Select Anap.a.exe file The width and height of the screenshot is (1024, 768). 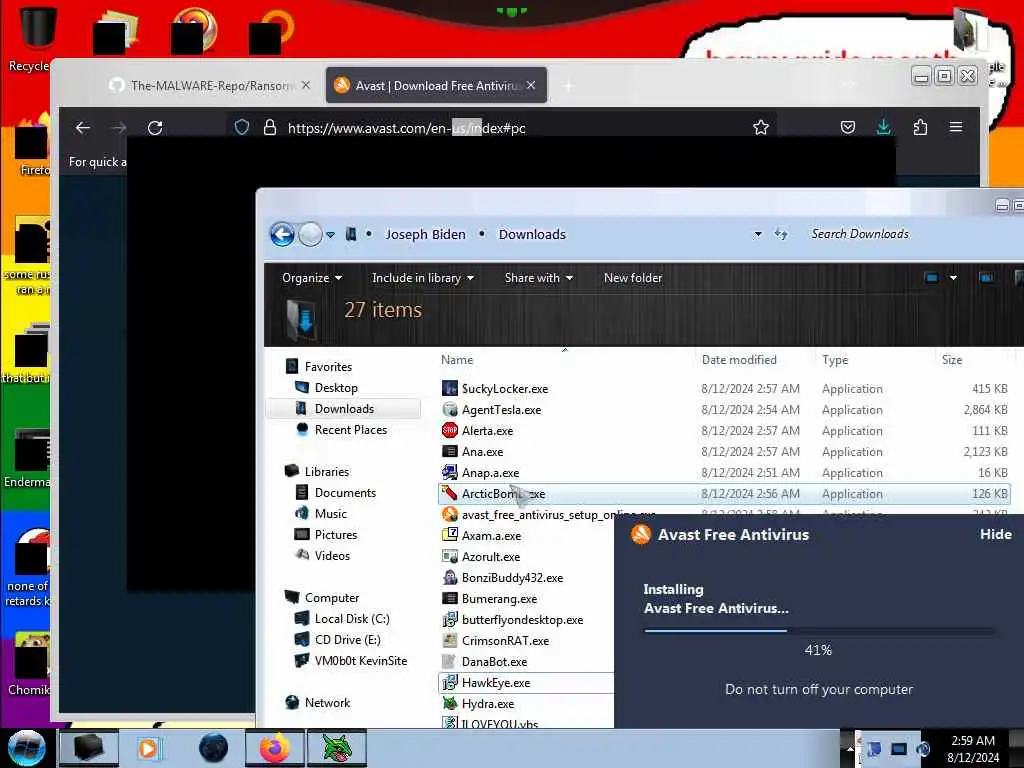pos(490,473)
